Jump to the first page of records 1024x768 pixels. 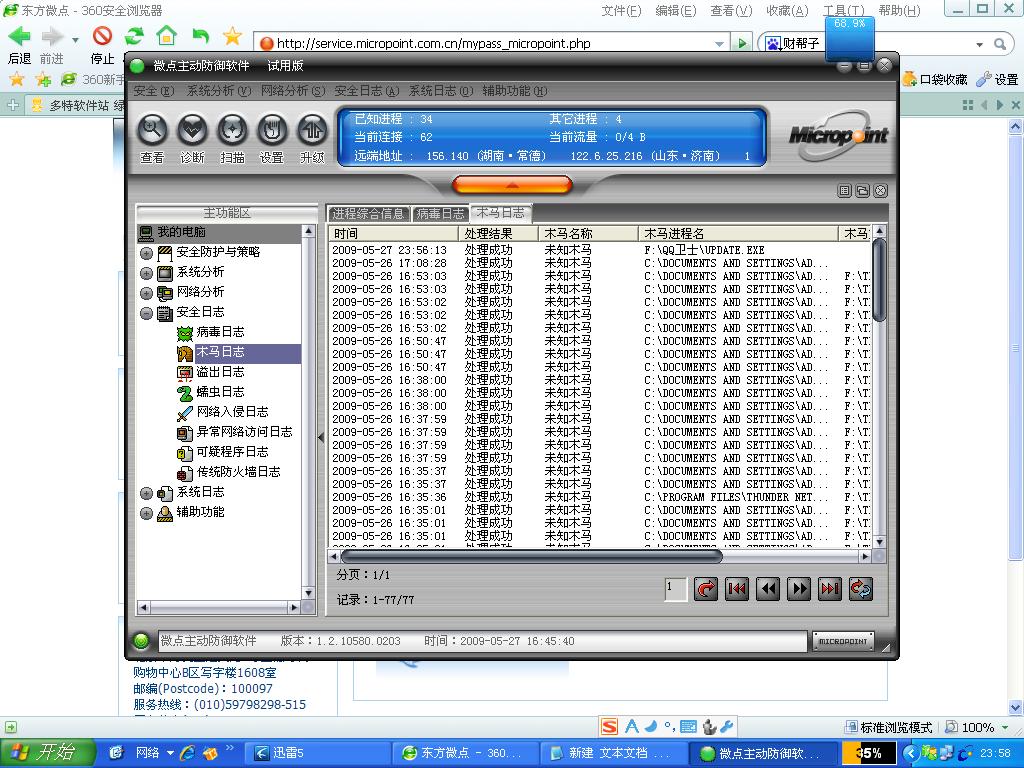[x=737, y=589]
